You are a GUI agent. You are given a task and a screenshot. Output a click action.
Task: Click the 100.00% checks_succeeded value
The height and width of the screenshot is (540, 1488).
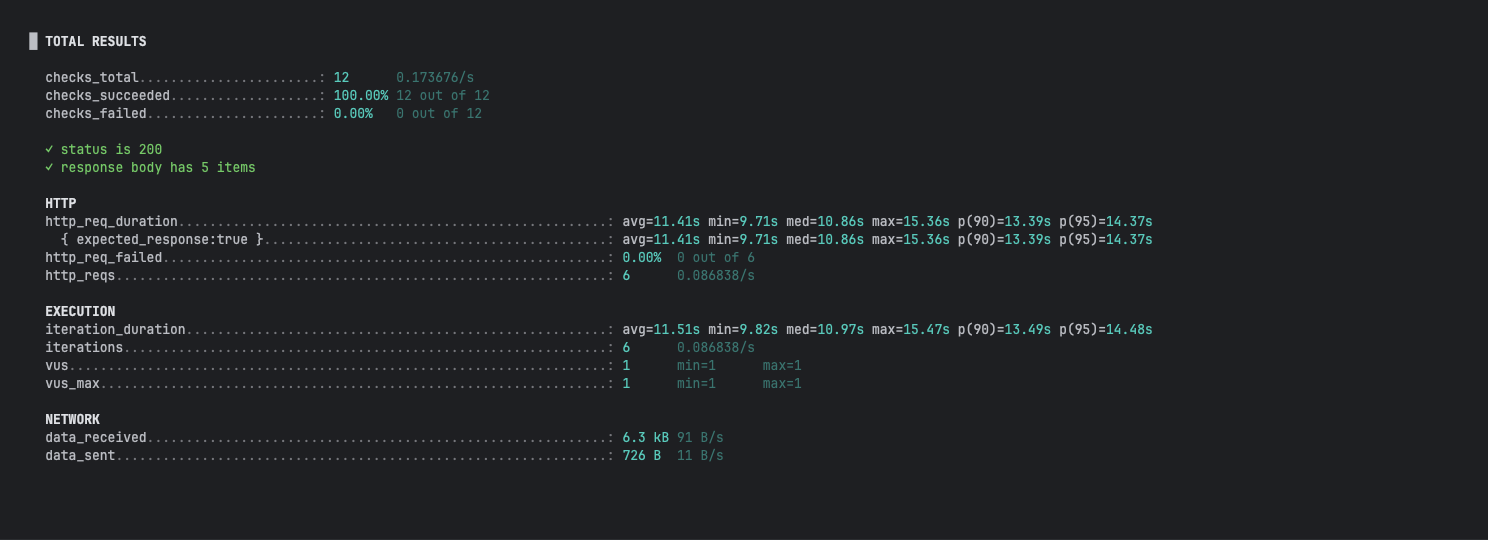coord(360,95)
